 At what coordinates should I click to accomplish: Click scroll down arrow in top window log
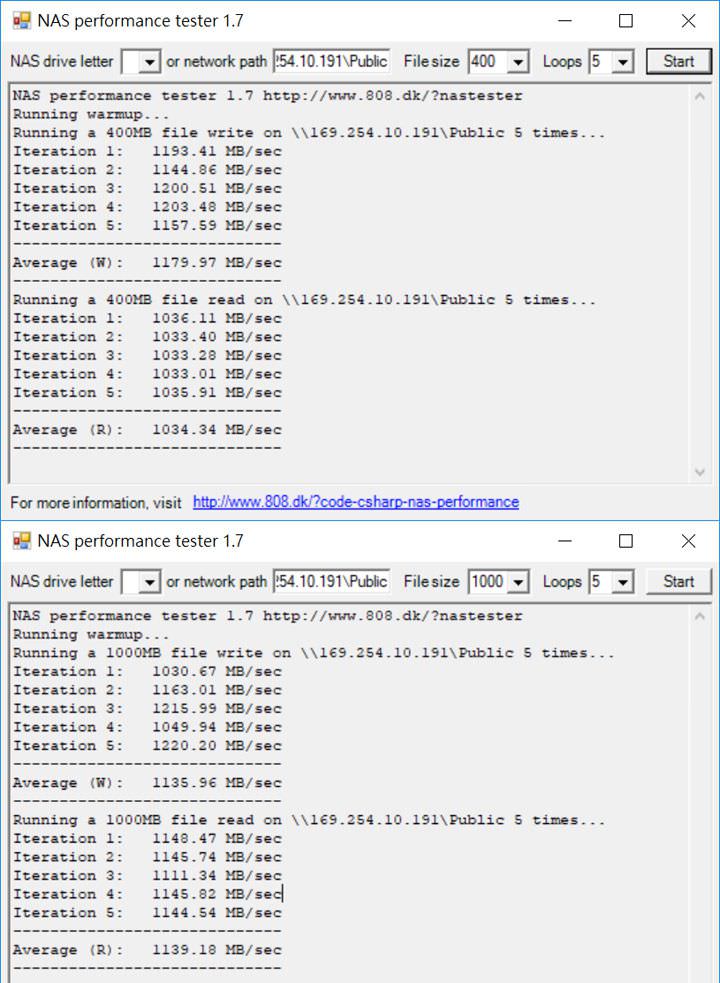[x=700, y=472]
